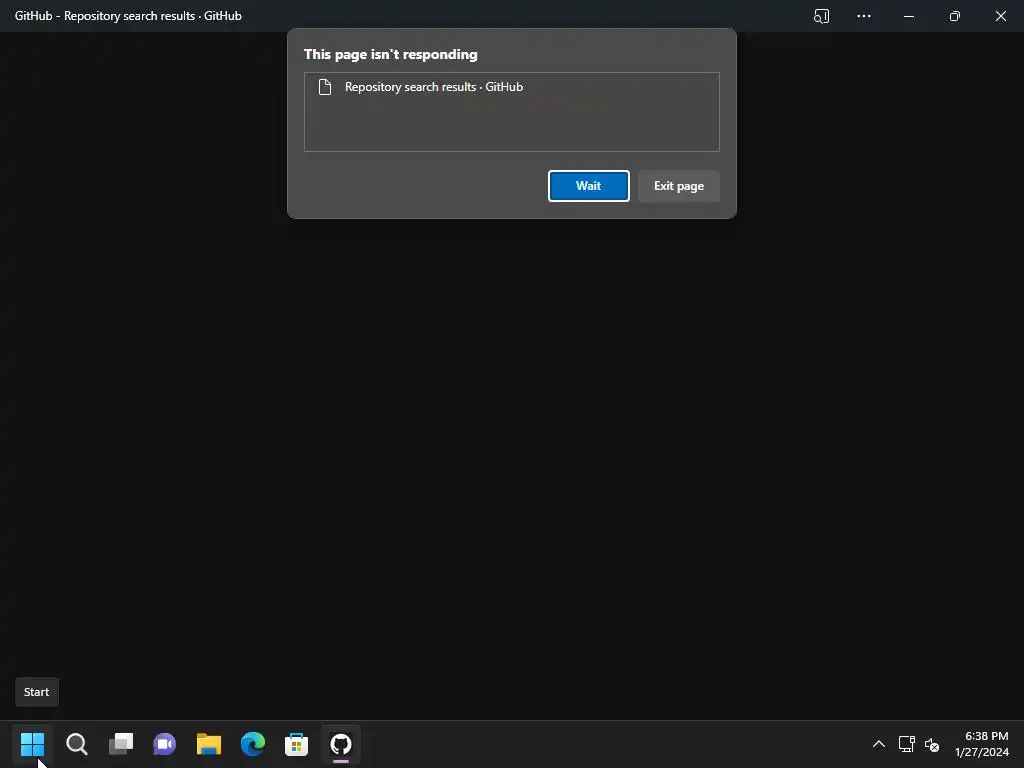This screenshot has height=768, width=1024.
Task: Open File Explorer from the taskbar
Action: coord(209,744)
